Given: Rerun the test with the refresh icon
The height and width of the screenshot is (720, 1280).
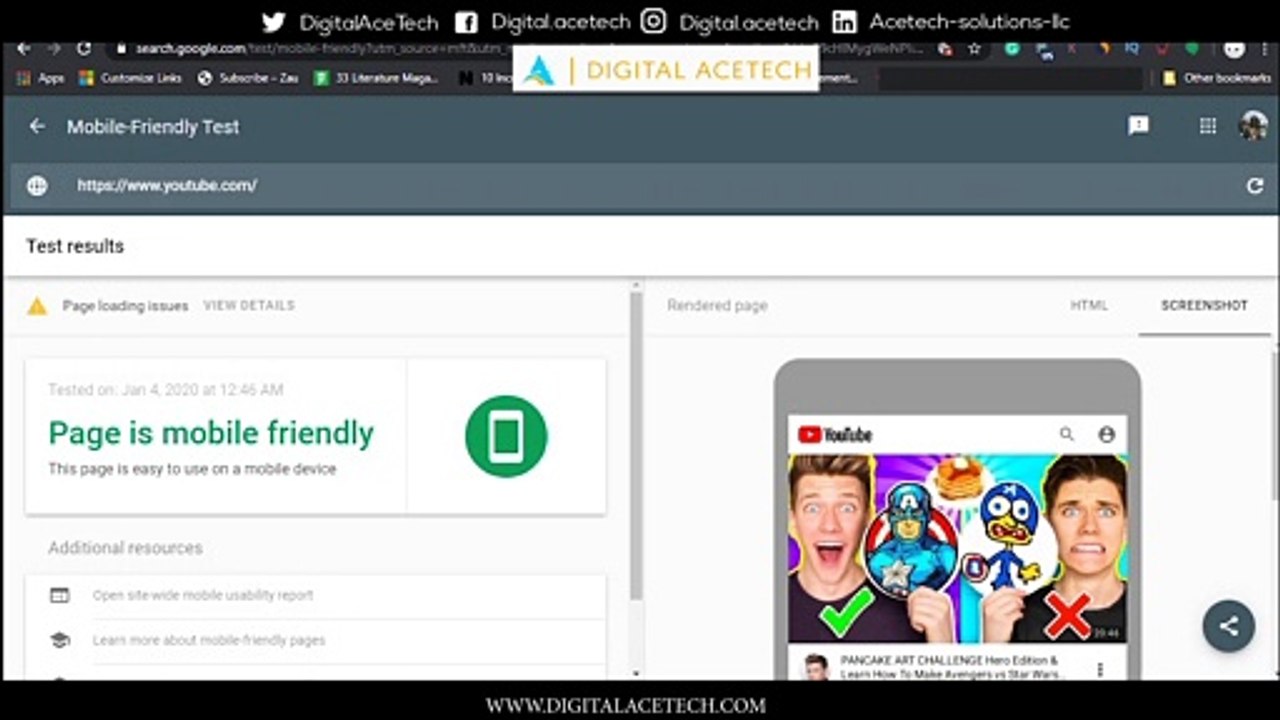Looking at the screenshot, I should click(x=1255, y=185).
